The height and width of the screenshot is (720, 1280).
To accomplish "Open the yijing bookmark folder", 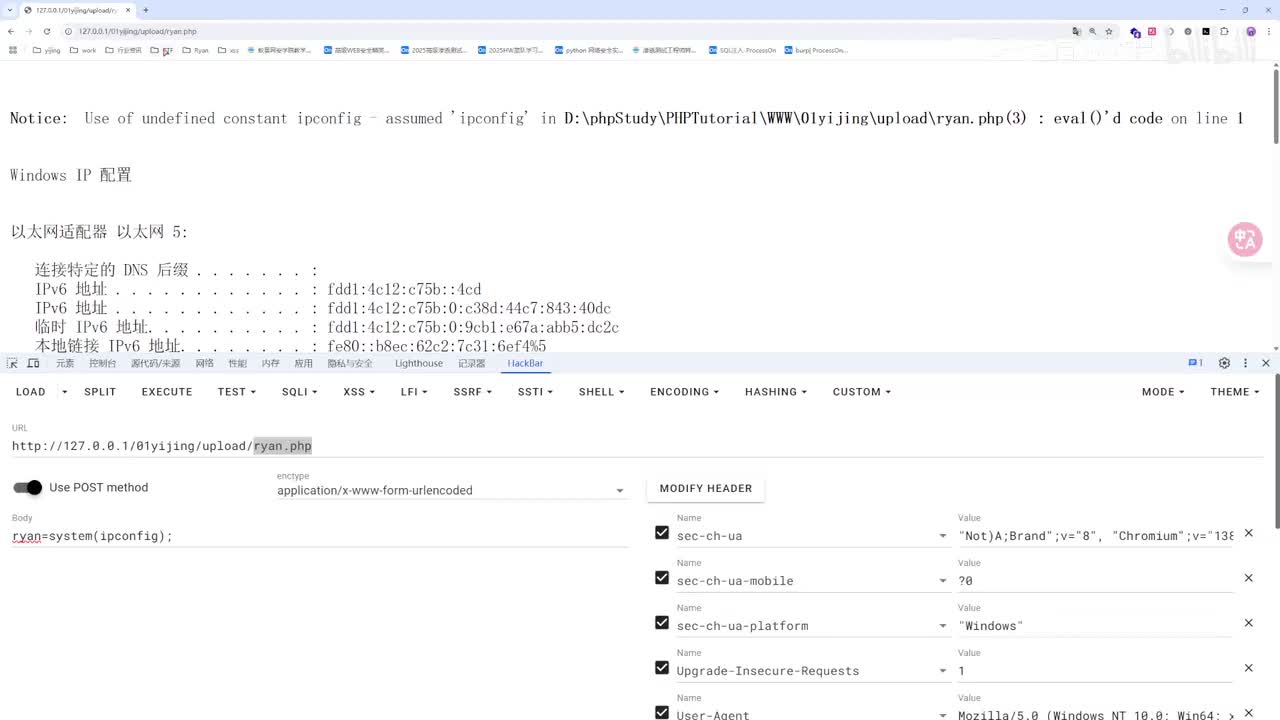I will click(x=46, y=50).
